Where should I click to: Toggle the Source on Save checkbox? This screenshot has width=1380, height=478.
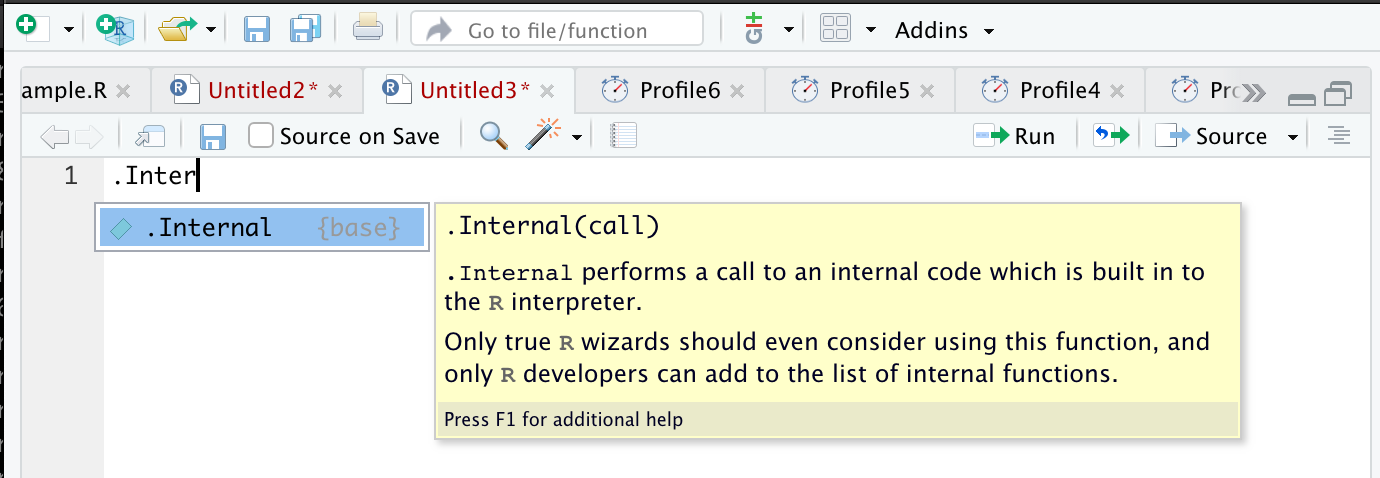pyautogui.click(x=261, y=135)
